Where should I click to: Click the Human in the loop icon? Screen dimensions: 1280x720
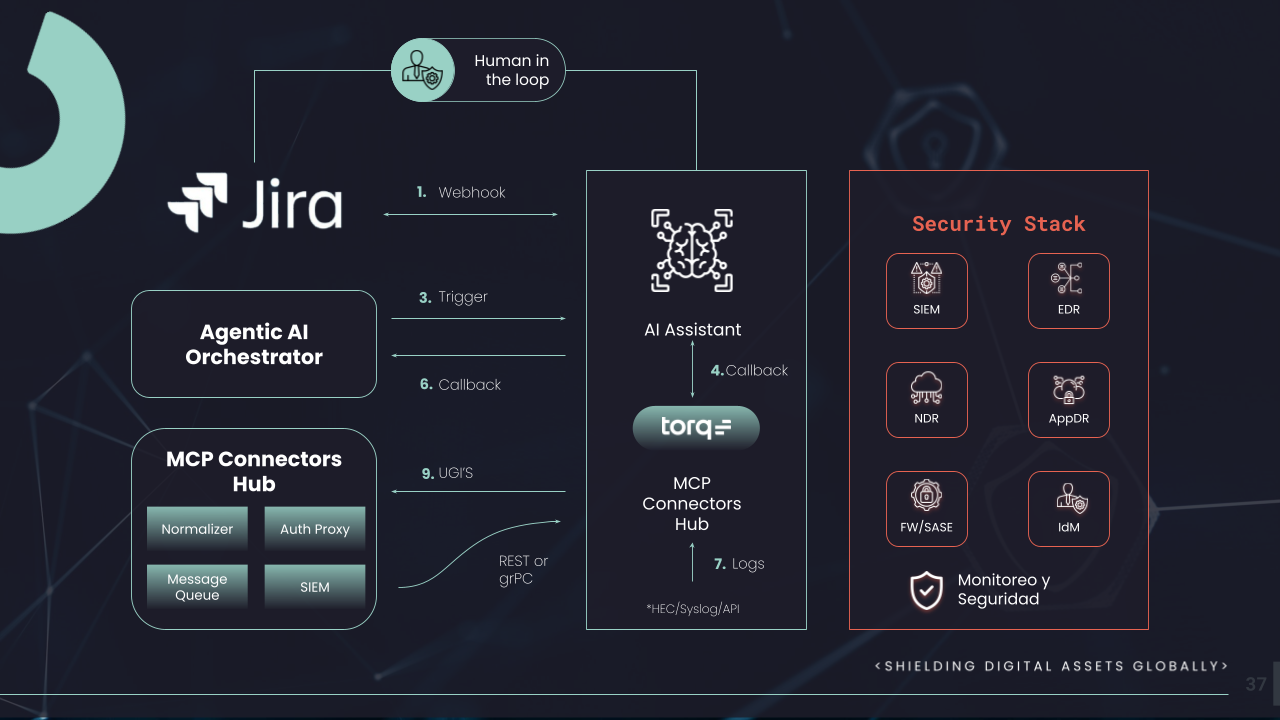point(421,70)
